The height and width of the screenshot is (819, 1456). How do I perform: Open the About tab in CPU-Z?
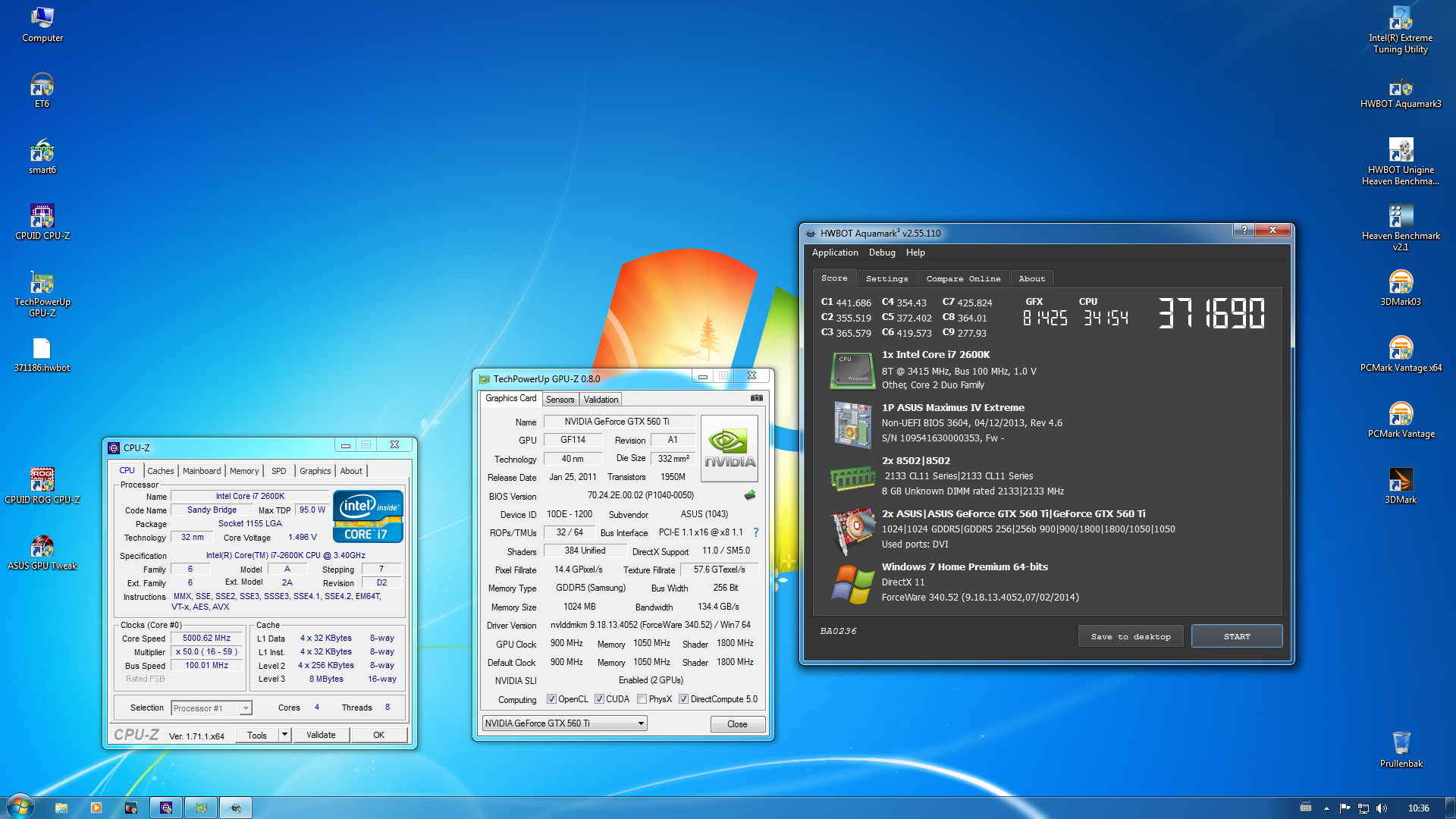point(351,471)
